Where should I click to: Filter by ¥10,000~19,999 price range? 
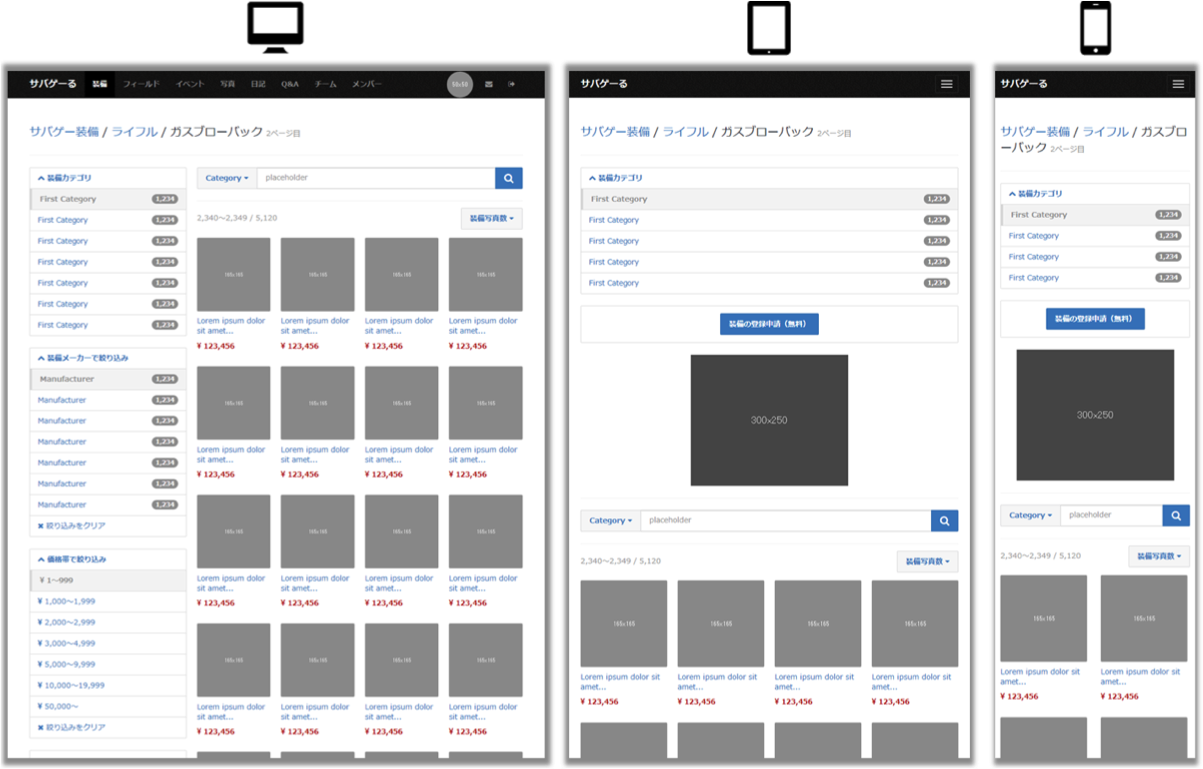pyautogui.click(x=108, y=686)
